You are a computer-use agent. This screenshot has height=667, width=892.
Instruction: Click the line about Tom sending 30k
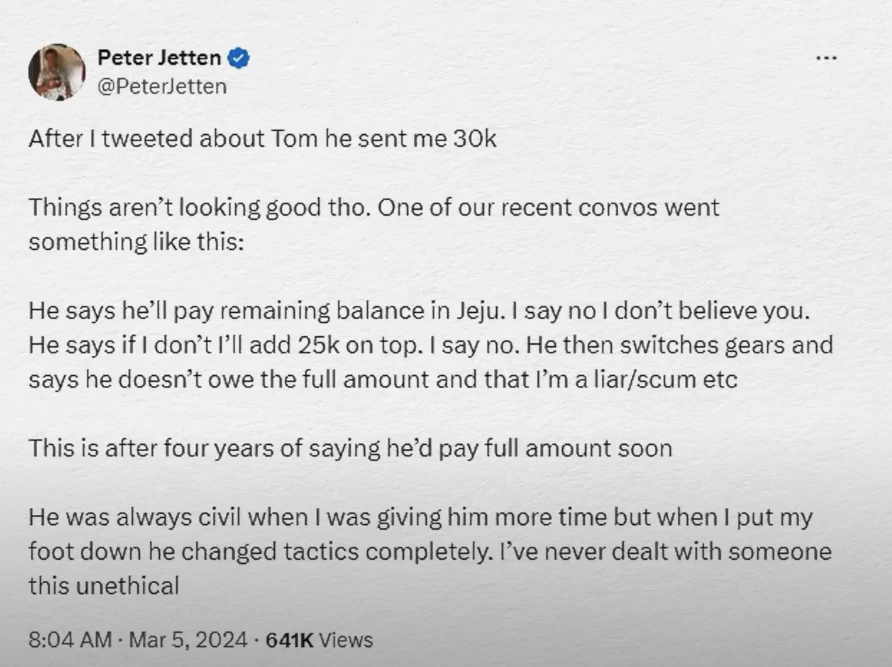click(262, 139)
